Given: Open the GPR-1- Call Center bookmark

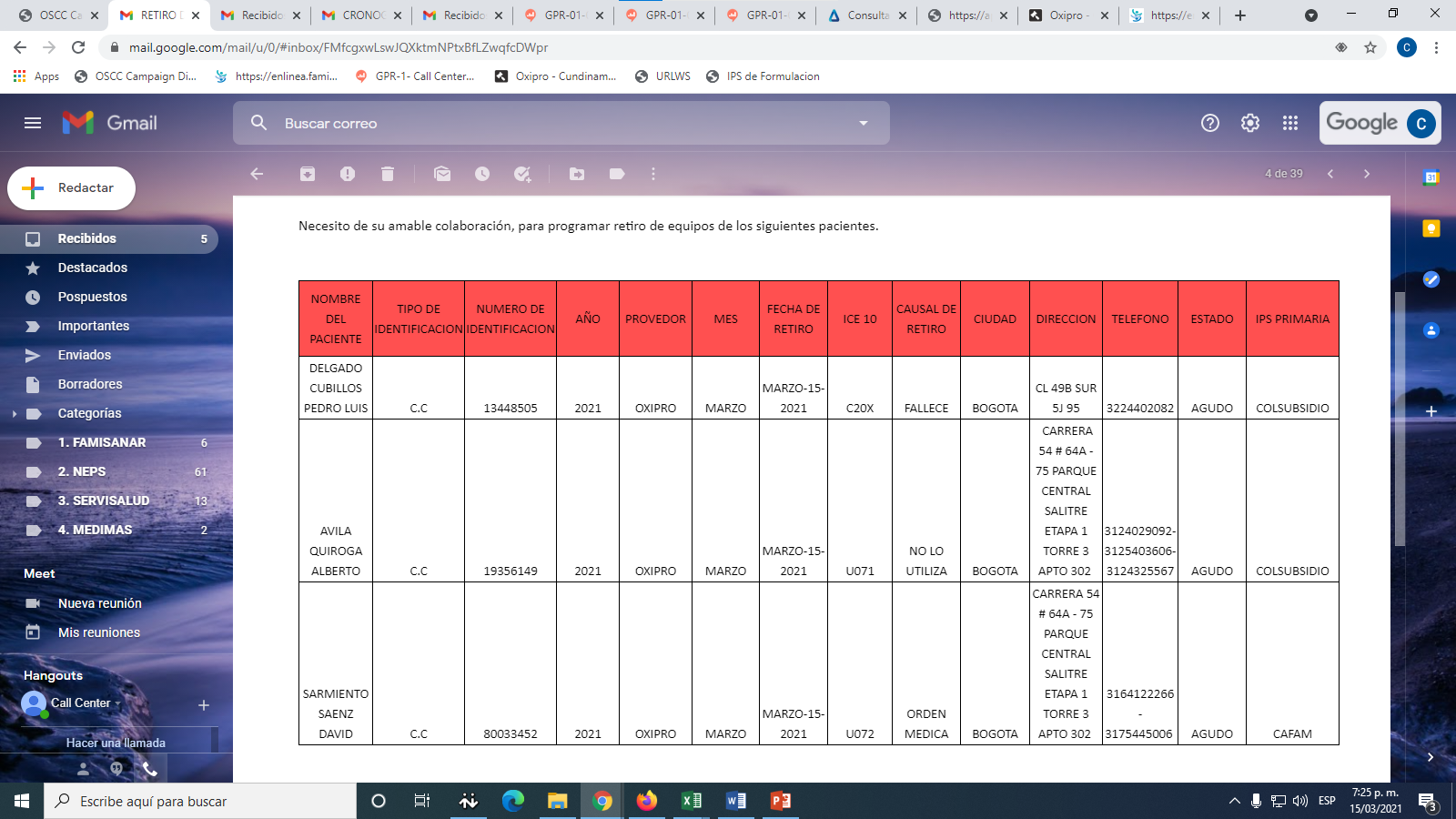Looking at the screenshot, I should tap(414, 76).
